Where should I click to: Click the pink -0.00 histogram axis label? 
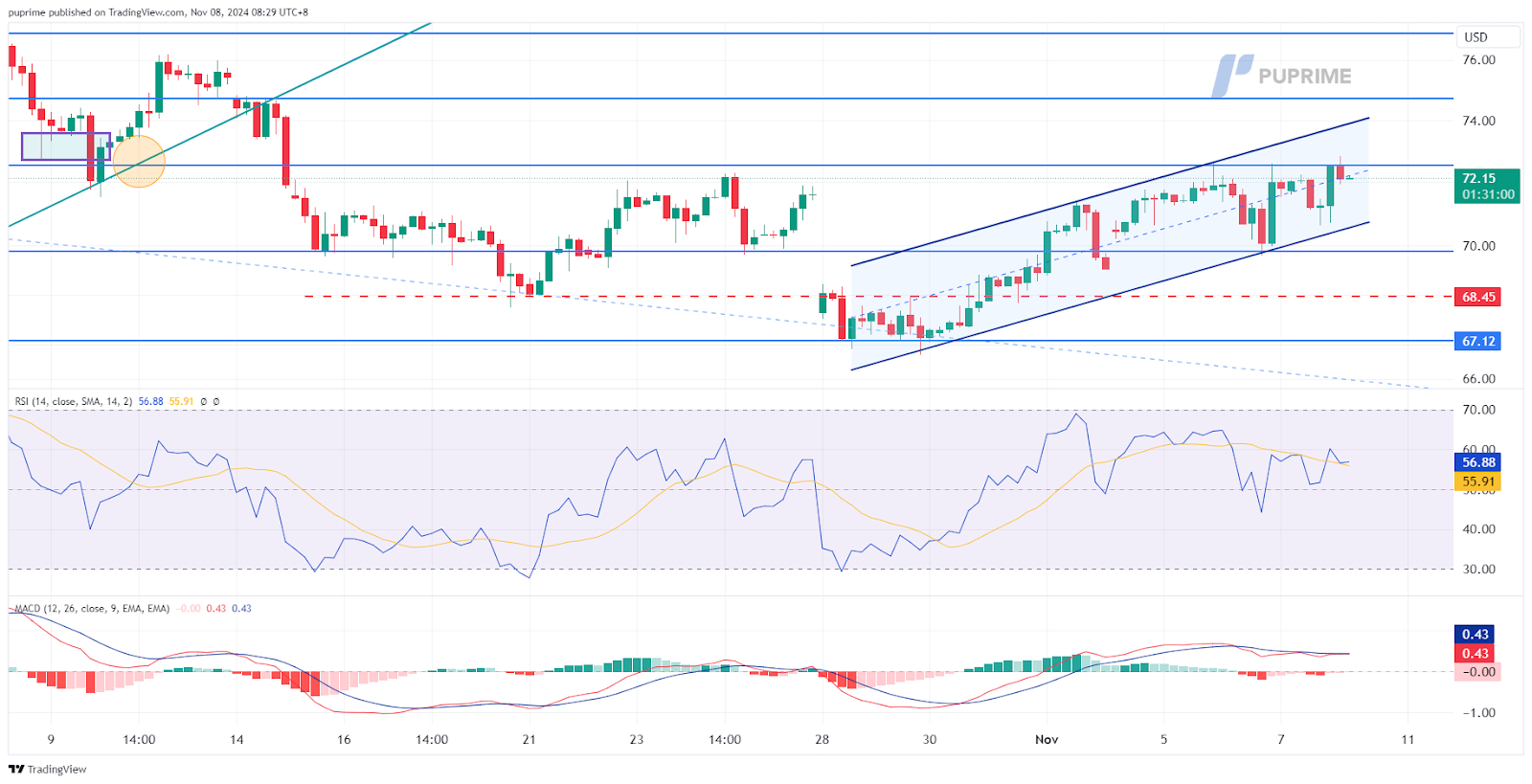(1479, 672)
